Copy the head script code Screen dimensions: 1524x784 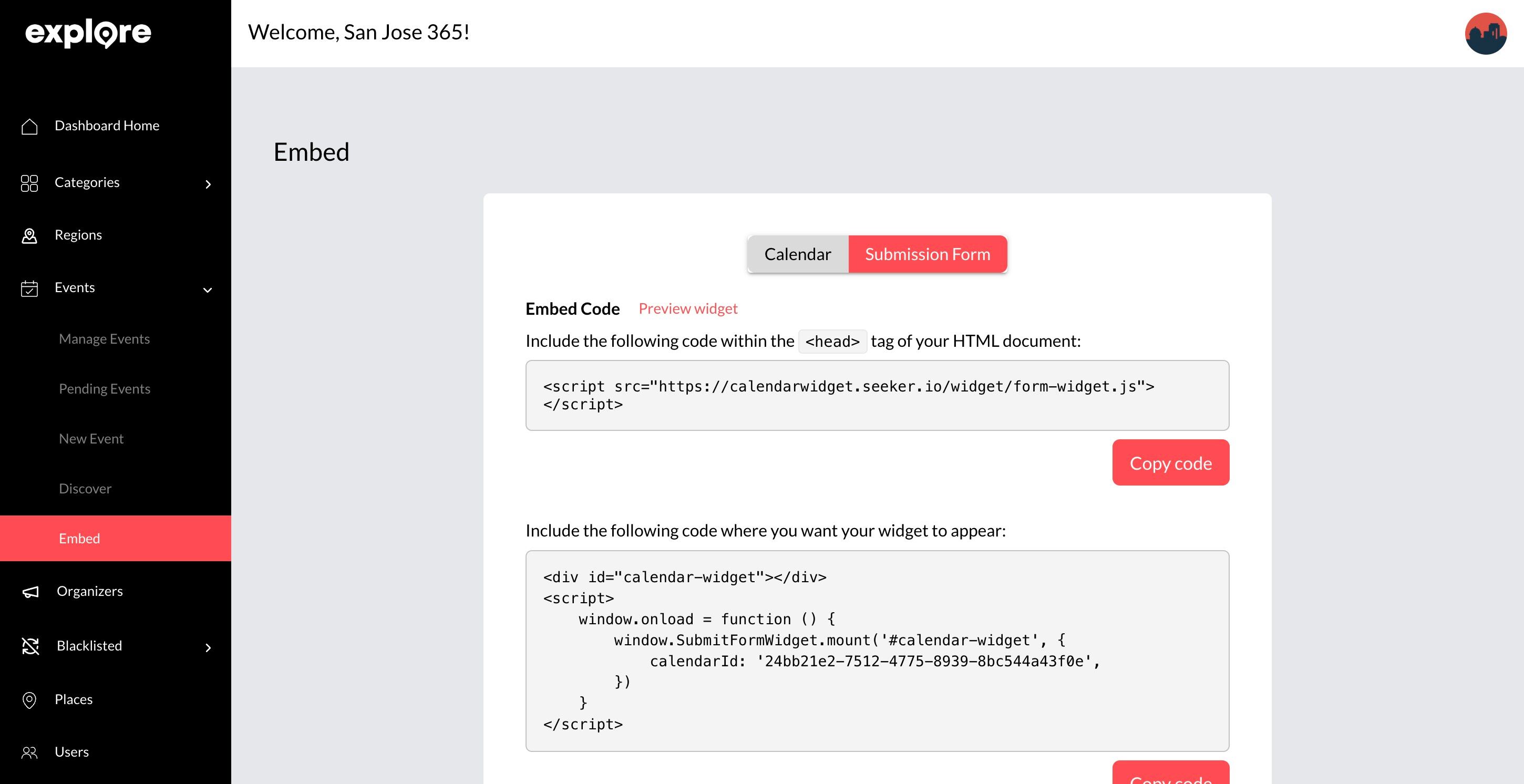(x=1170, y=463)
